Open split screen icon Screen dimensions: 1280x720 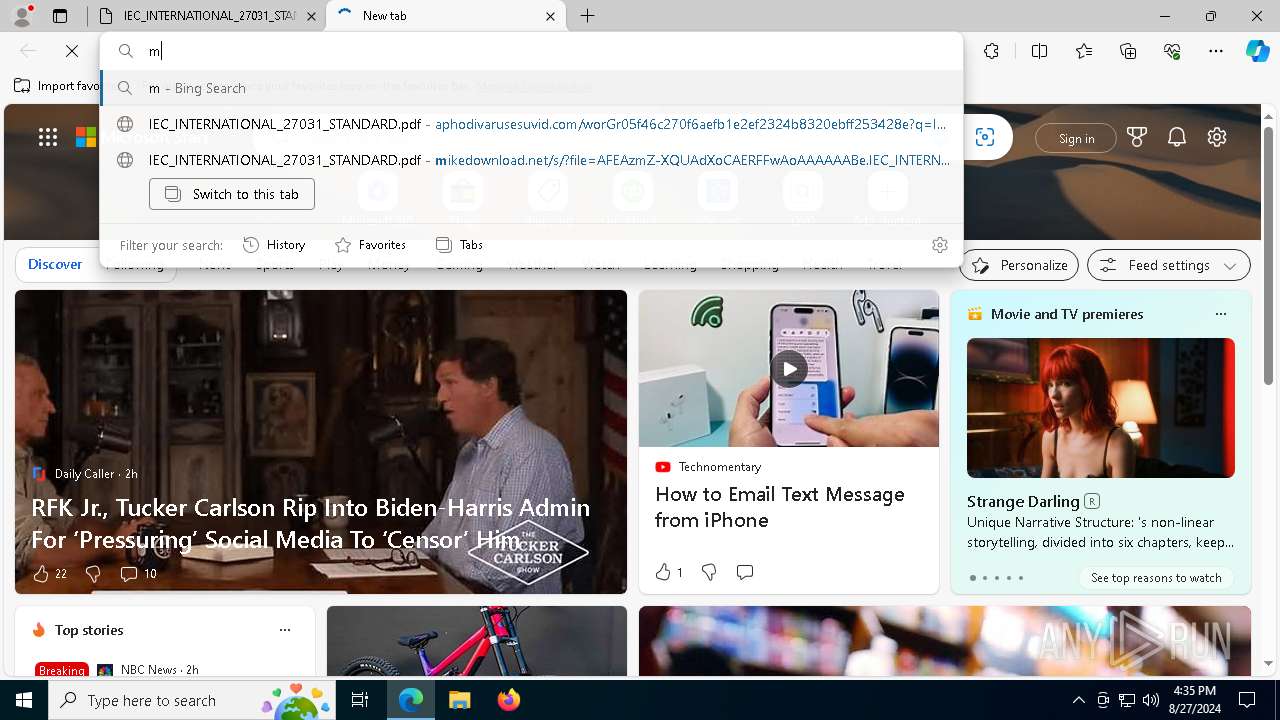click(1039, 51)
